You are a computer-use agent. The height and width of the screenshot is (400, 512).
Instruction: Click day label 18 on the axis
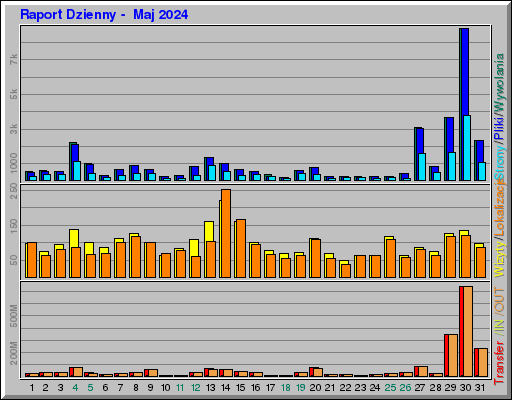coord(286,388)
